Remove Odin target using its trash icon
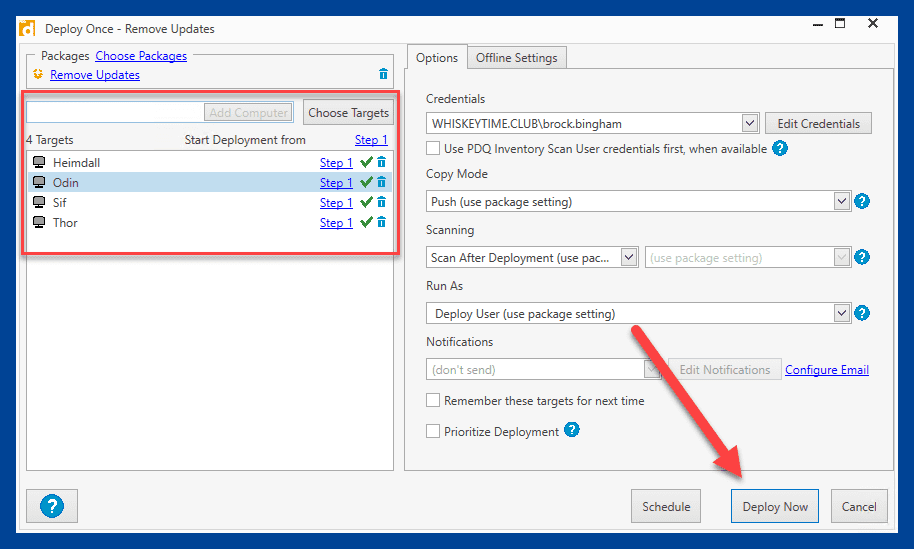This screenshot has width=914, height=549. coord(381,182)
